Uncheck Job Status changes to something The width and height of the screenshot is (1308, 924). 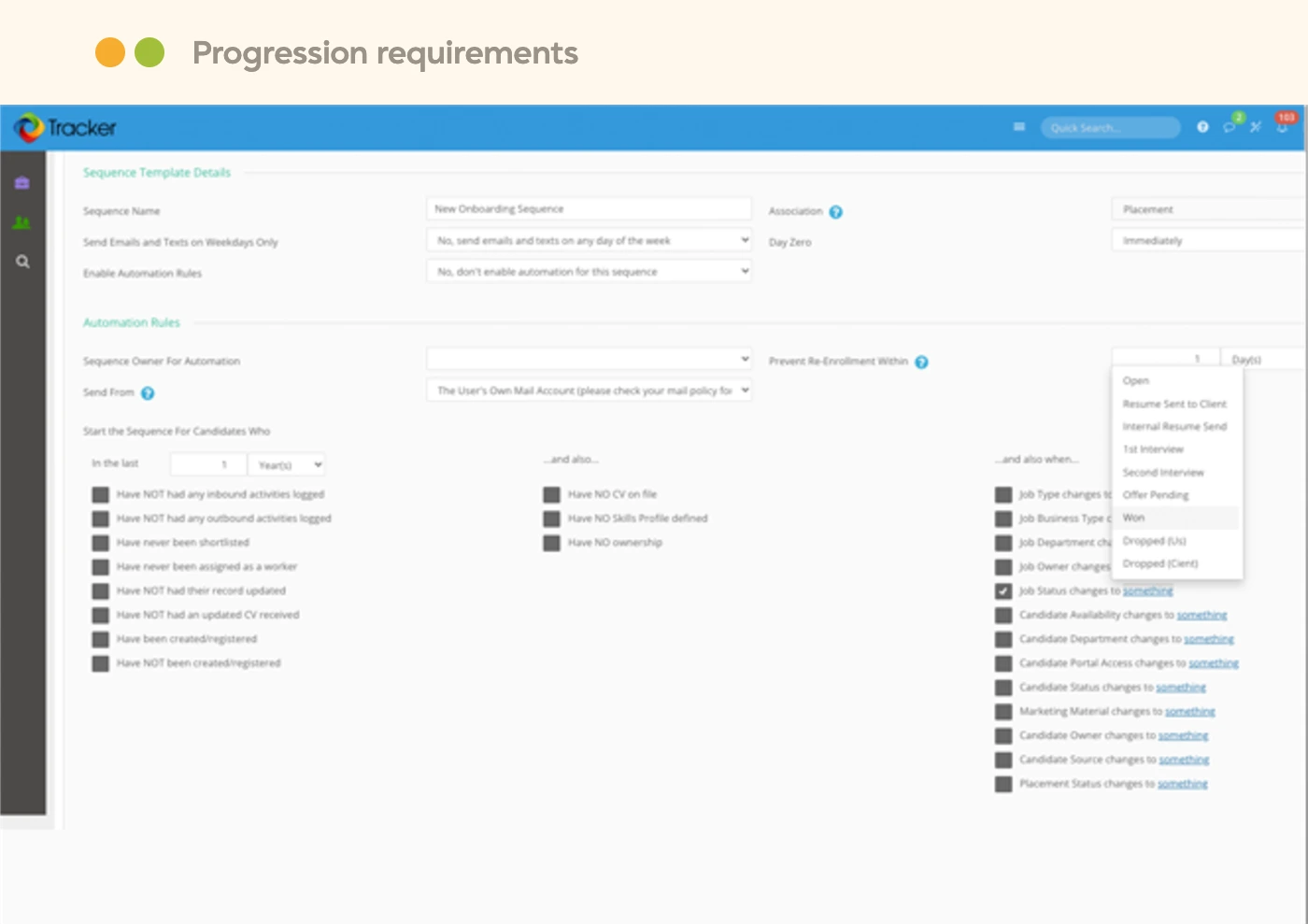click(1003, 591)
